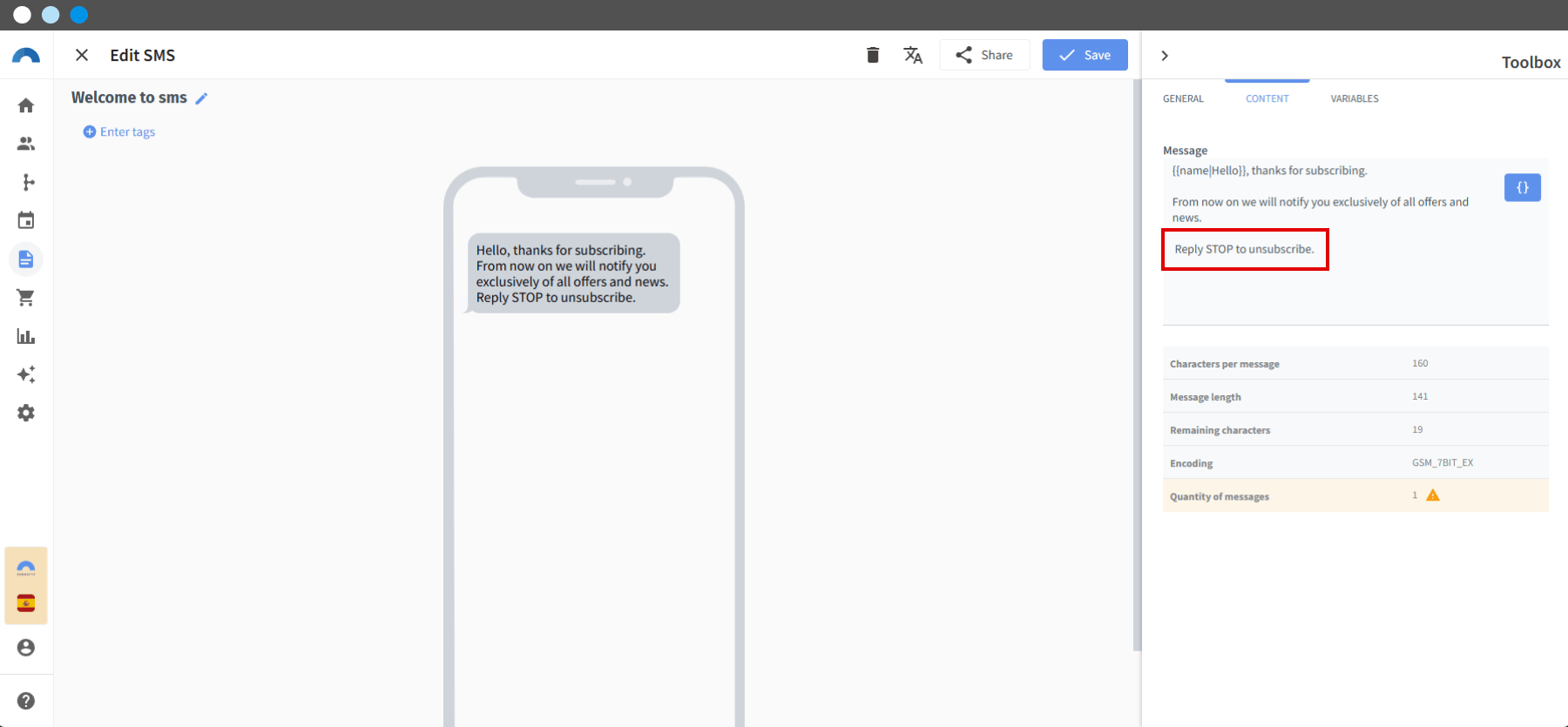Save the SMS template
Image resolution: width=1568 pixels, height=727 pixels.
(1085, 55)
